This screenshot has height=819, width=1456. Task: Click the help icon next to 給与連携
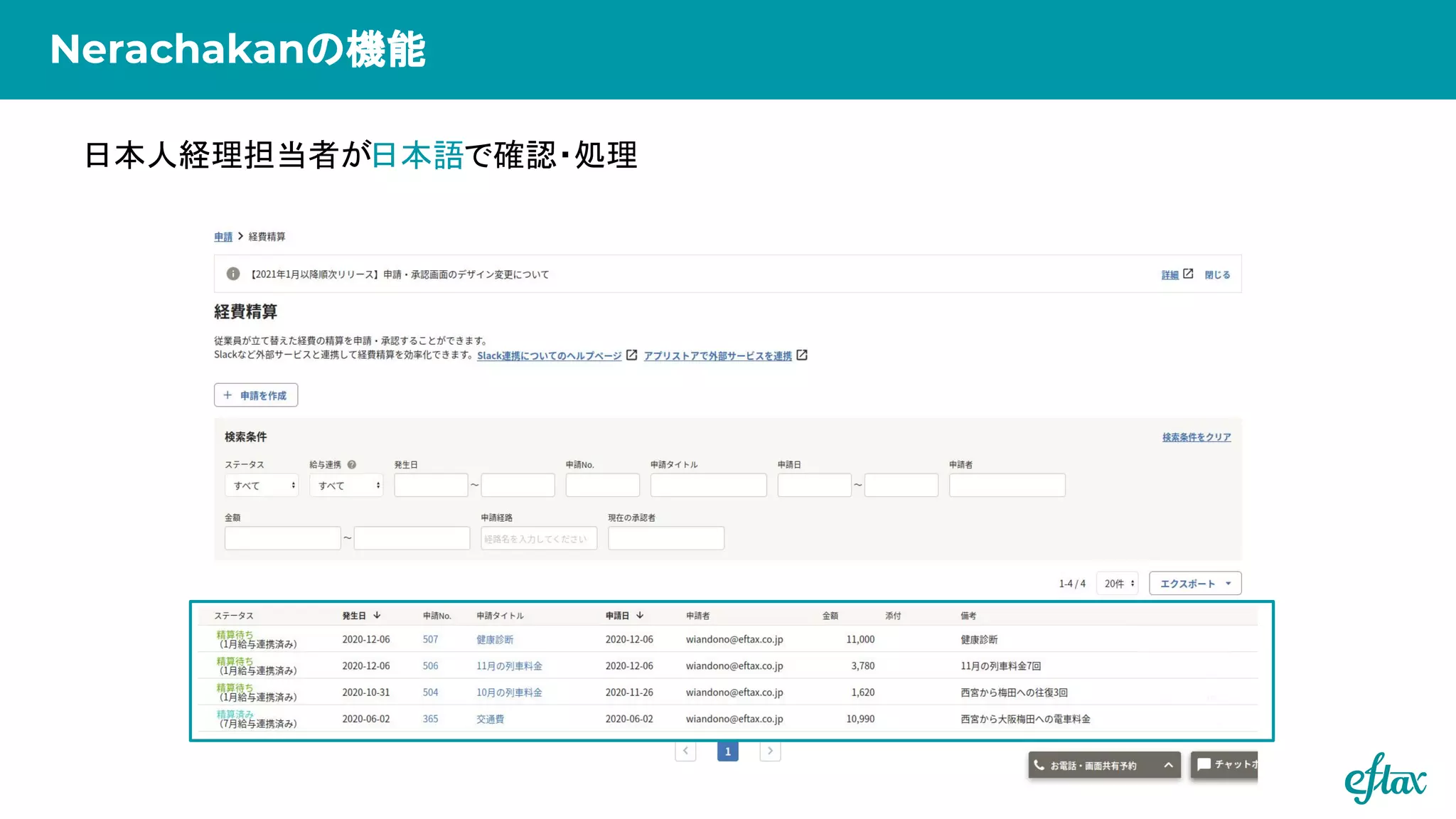click(x=352, y=464)
